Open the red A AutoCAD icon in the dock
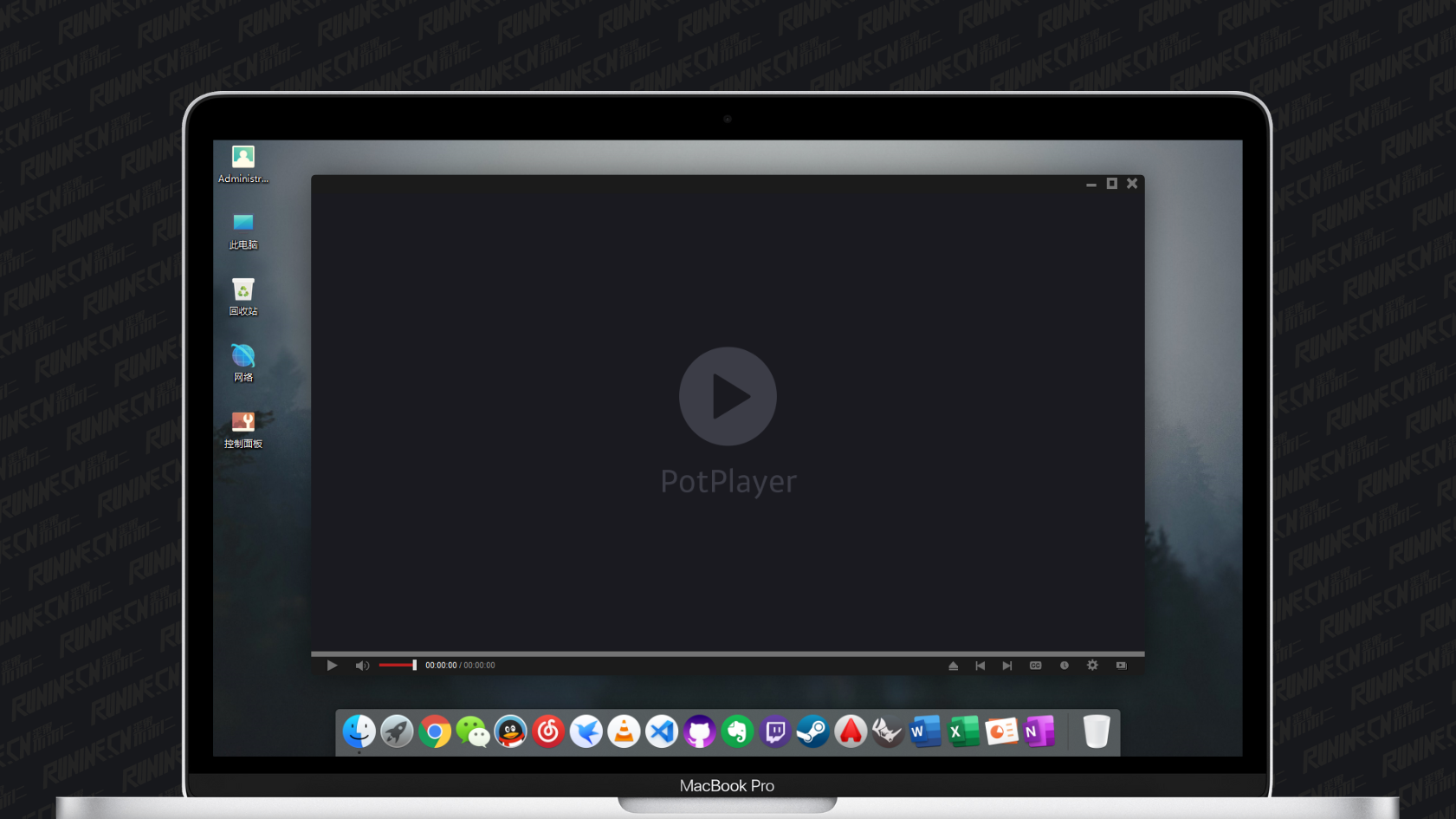 (851, 731)
